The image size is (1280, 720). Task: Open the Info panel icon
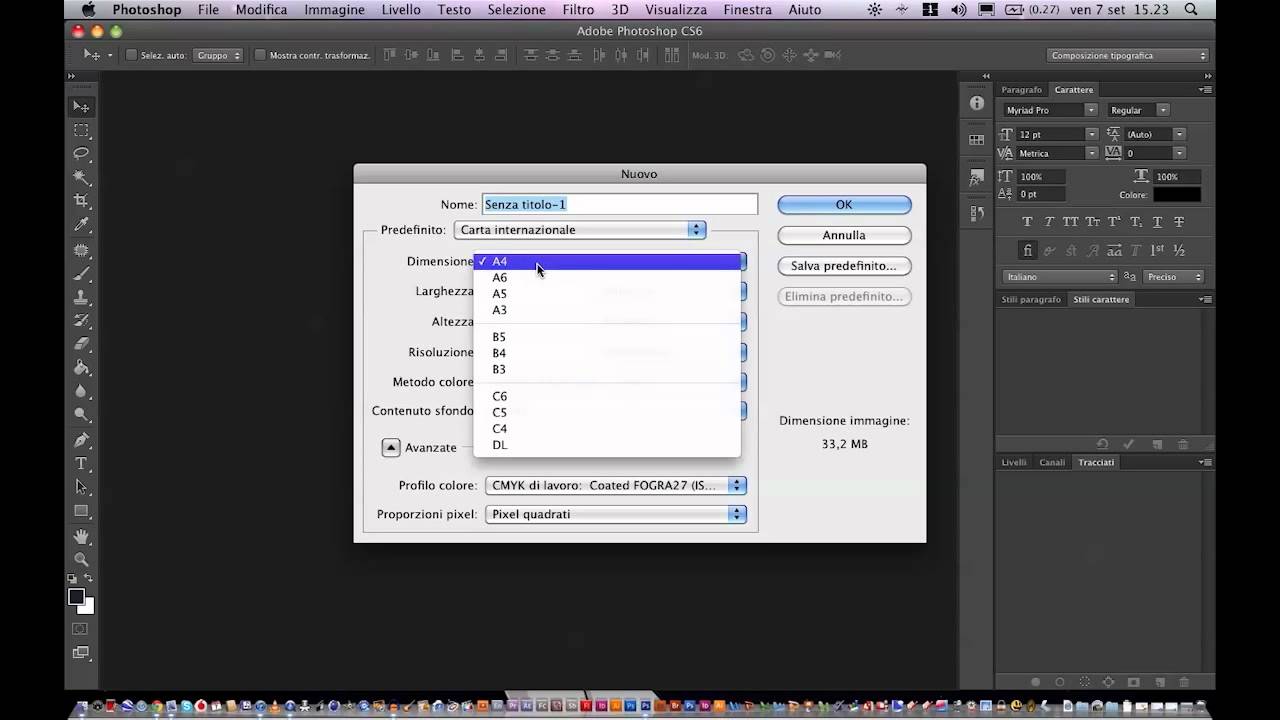pyautogui.click(x=976, y=104)
